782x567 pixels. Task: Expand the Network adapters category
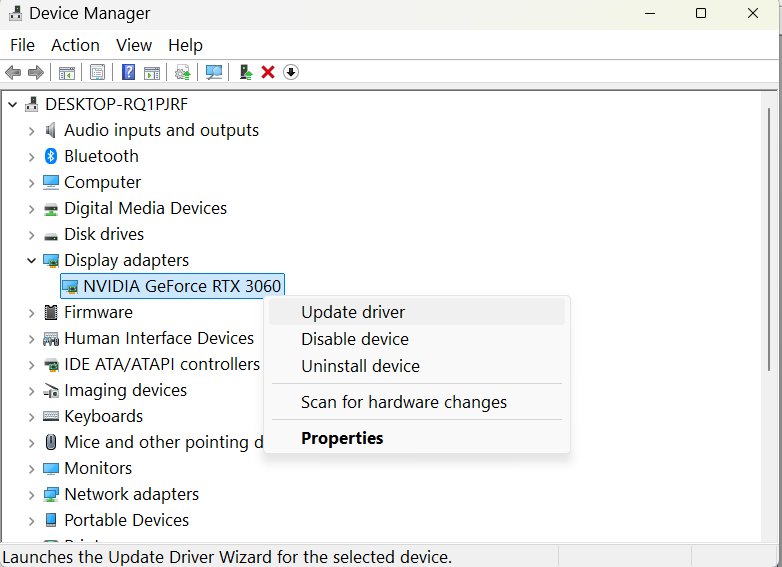pyautogui.click(x=31, y=495)
